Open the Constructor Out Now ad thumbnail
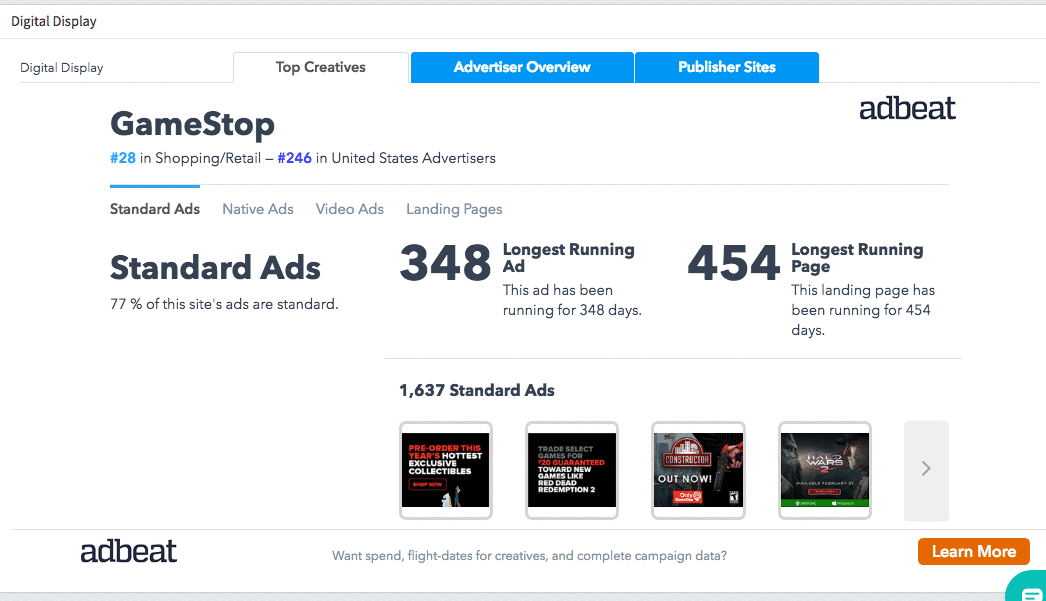 pos(698,470)
